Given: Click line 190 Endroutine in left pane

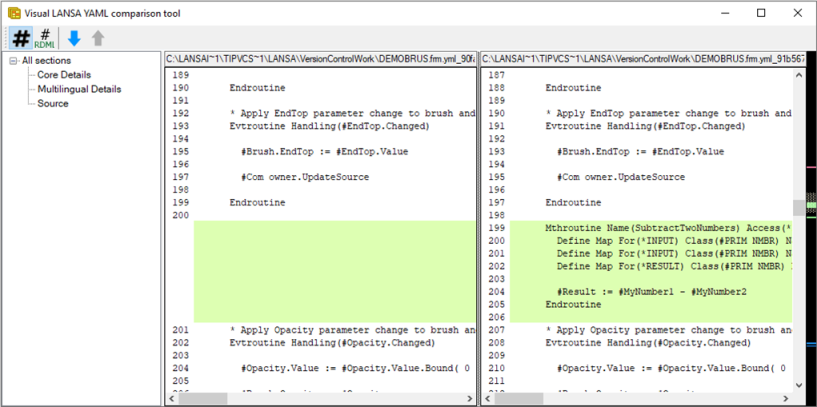Looking at the screenshot, I should [257, 88].
